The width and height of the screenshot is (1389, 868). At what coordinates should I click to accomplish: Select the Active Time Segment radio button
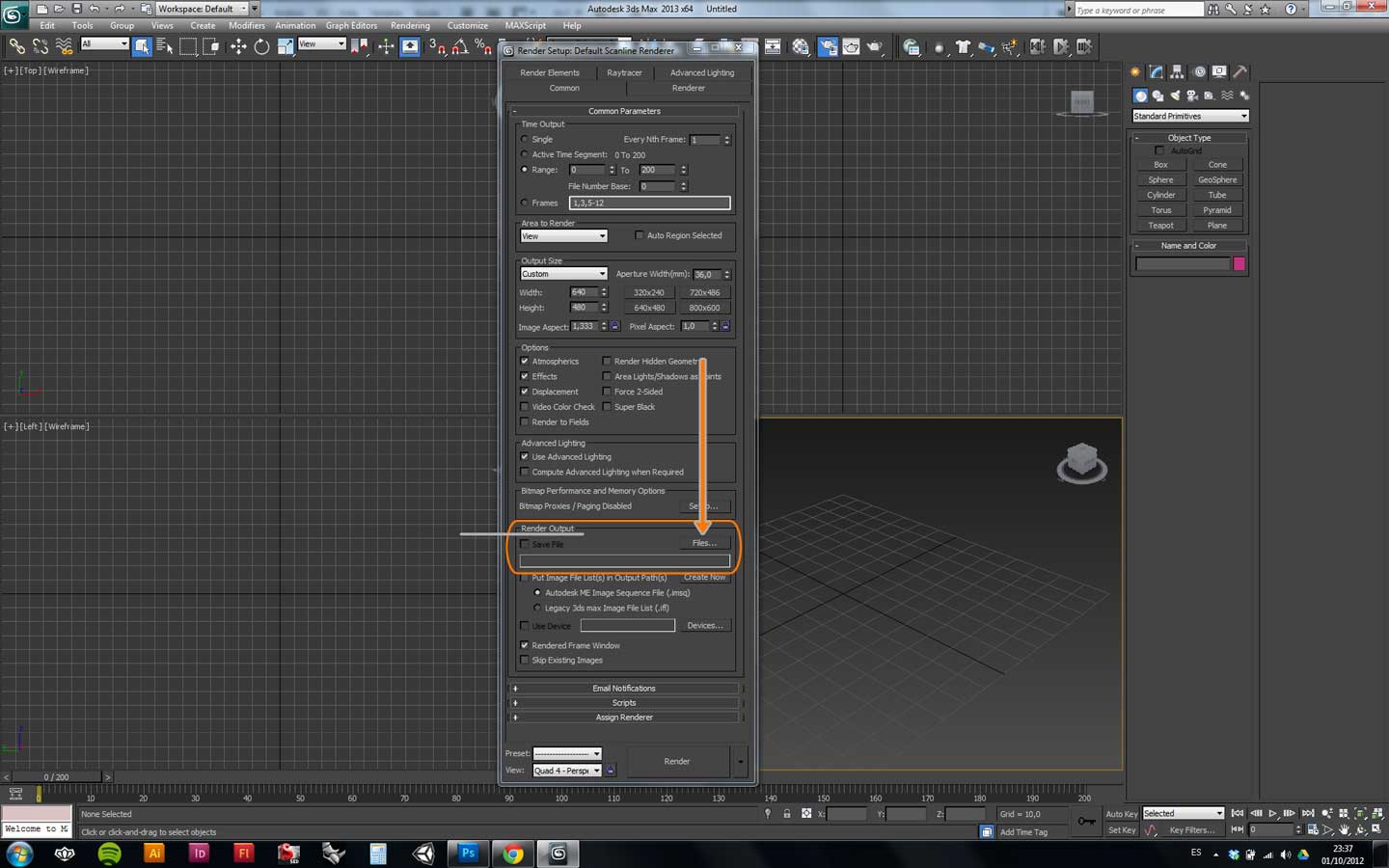(525, 154)
